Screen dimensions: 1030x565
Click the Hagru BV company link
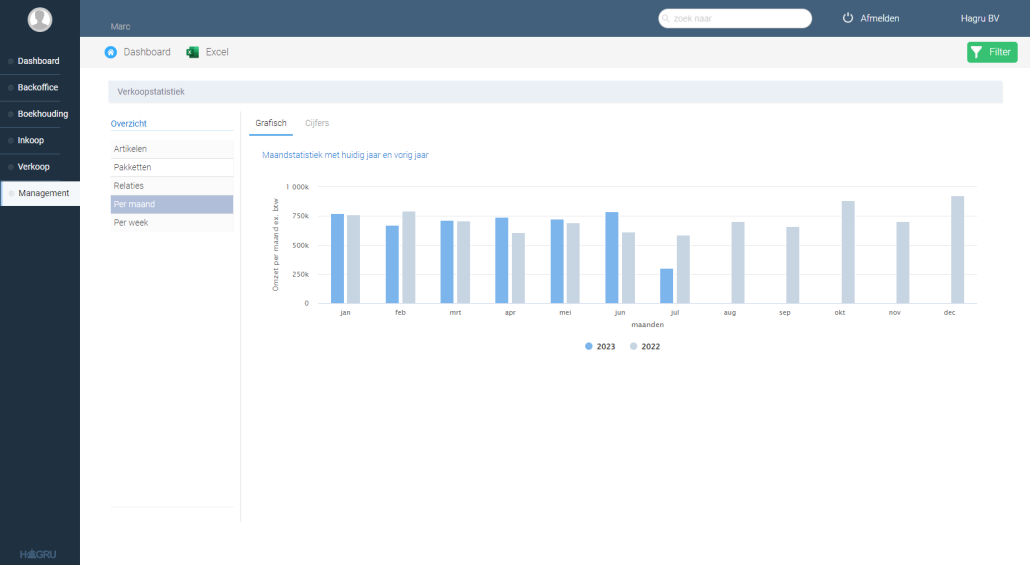pyautogui.click(x=979, y=18)
